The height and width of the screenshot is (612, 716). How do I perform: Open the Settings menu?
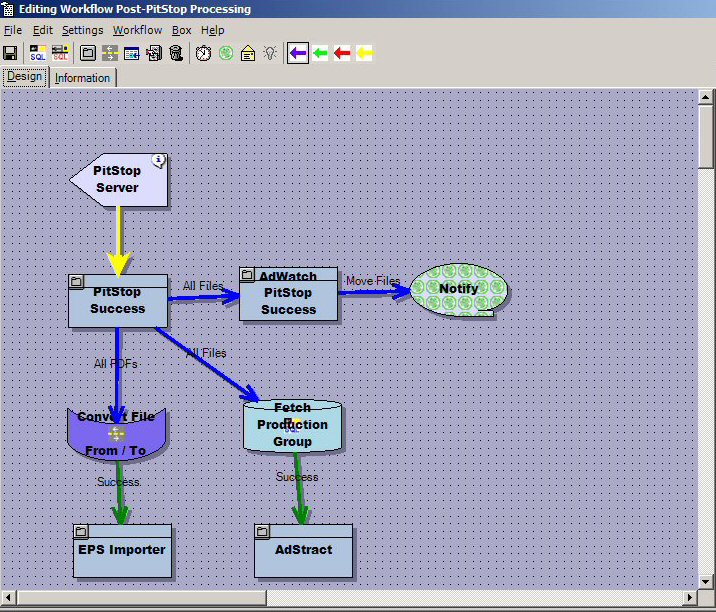coord(82,30)
